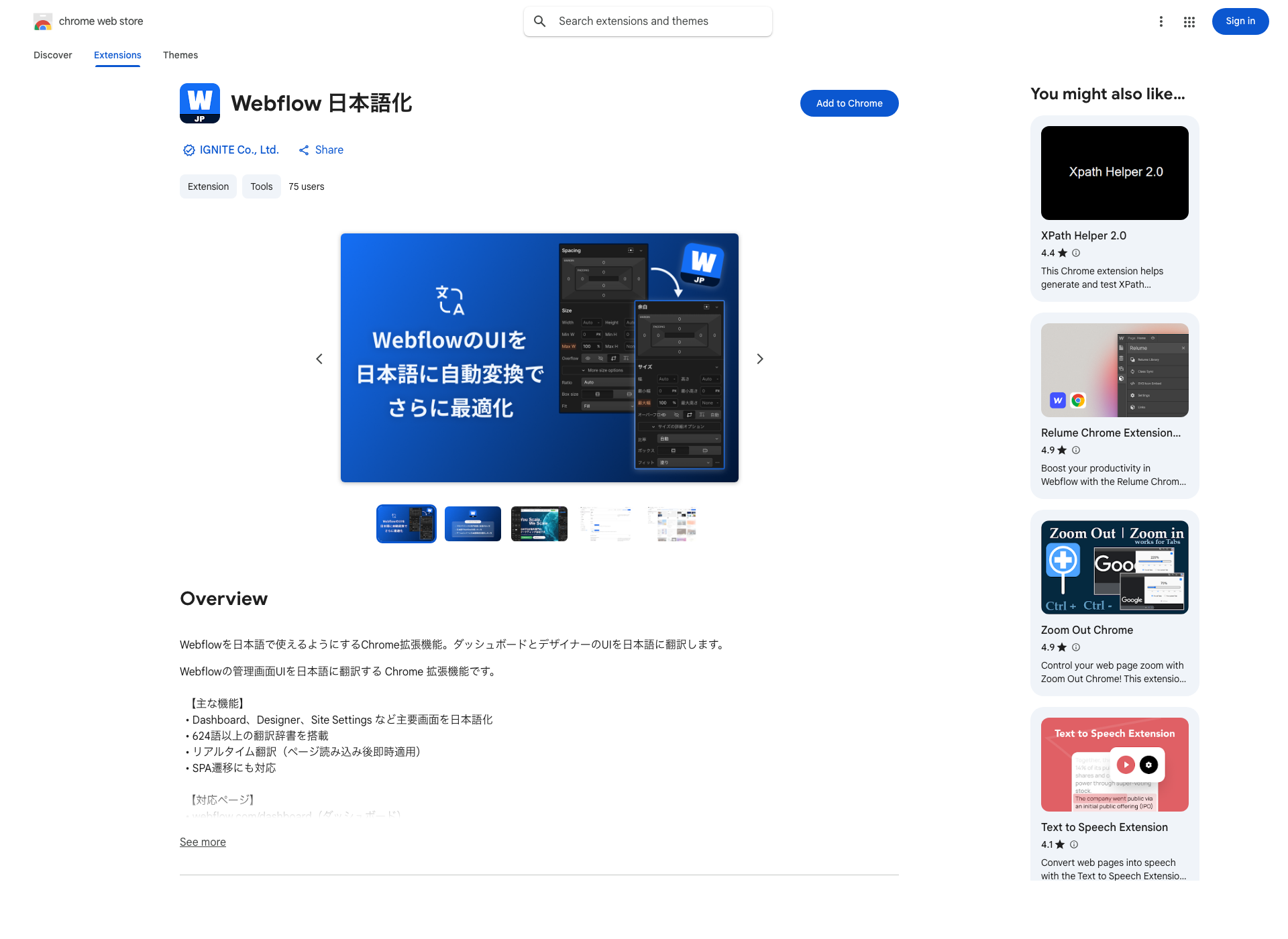Click the 【対応ページ】 heading line

point(222,800)
